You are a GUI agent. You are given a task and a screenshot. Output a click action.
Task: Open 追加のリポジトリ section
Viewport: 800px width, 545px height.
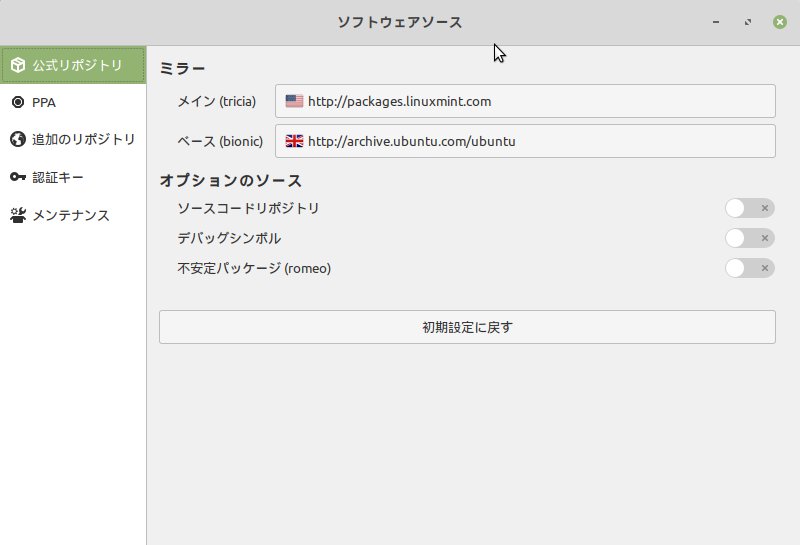pos(73,139)
